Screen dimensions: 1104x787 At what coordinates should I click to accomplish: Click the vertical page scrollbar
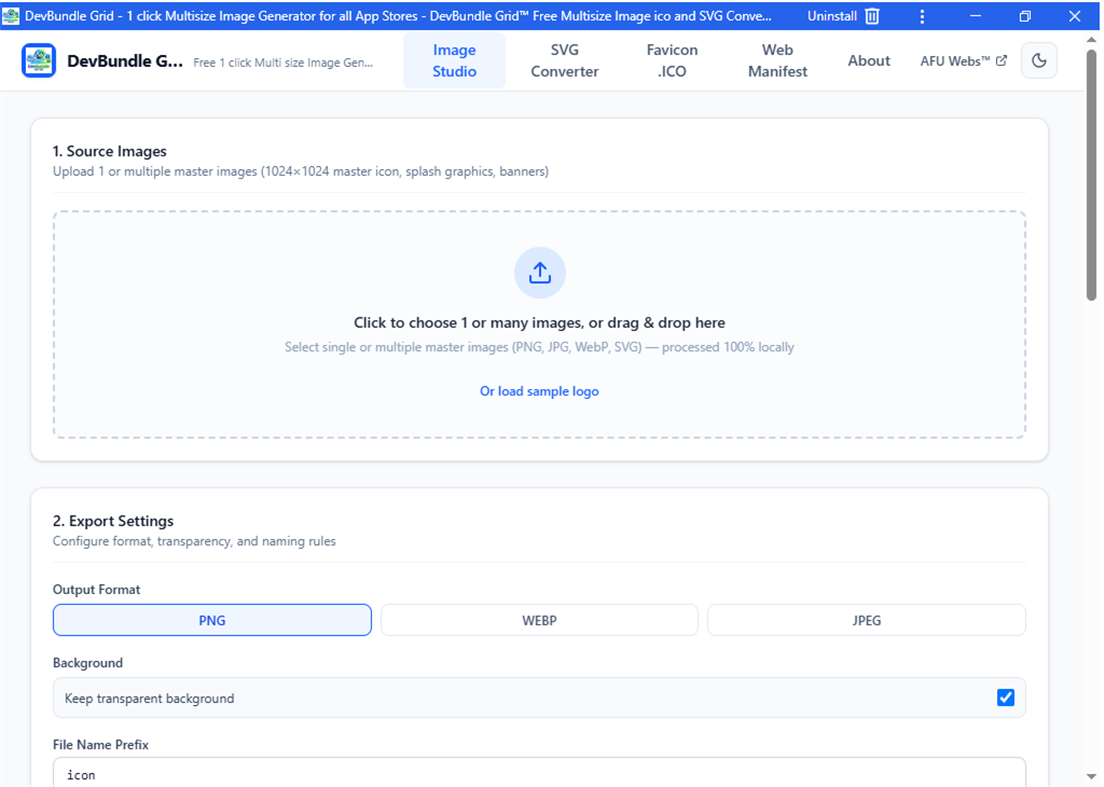[x=1091, y=176]
